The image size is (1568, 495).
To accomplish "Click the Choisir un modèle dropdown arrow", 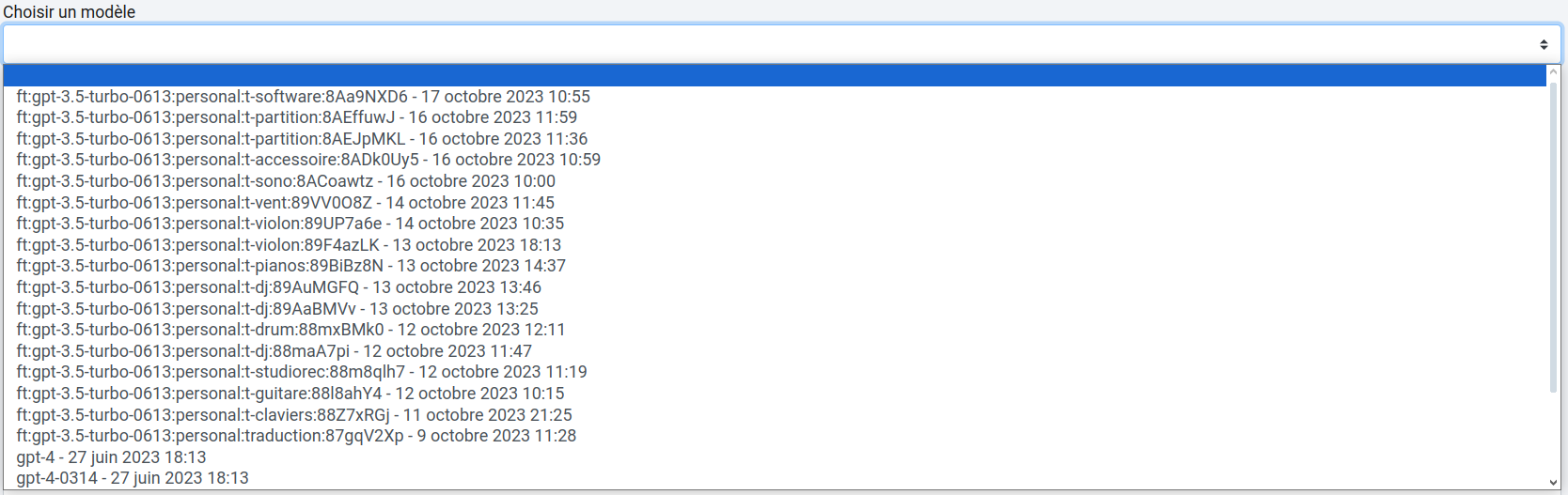I will coord(1544,44).
